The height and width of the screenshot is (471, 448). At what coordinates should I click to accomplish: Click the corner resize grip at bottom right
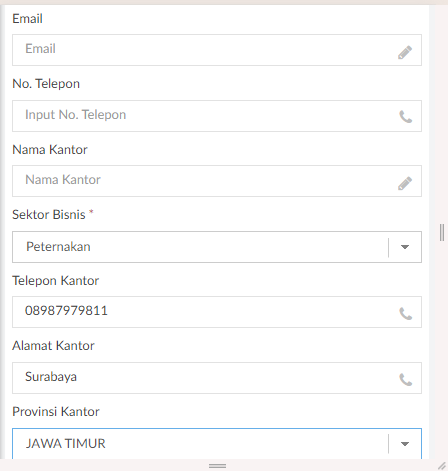pos(442,466)
